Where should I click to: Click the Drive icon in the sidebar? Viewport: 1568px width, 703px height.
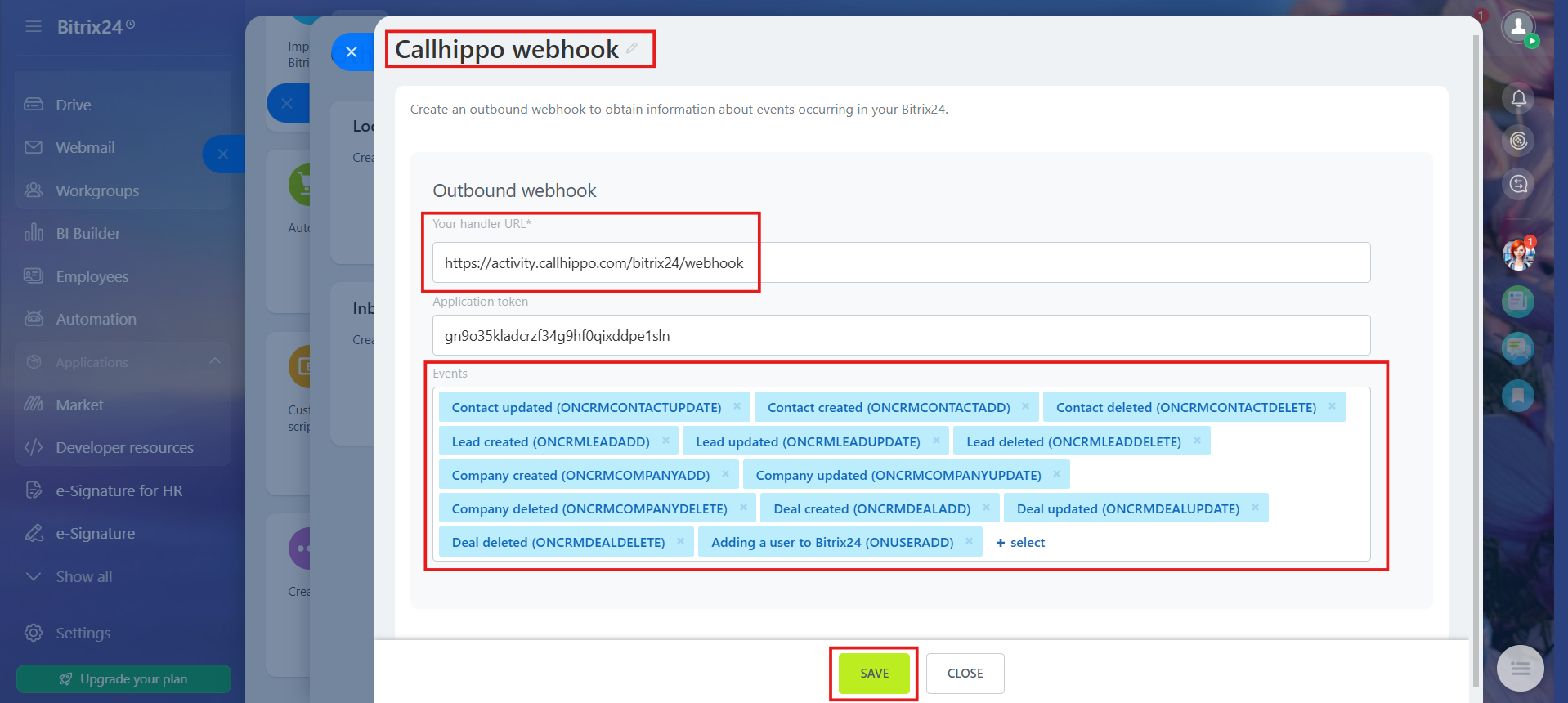pyautogui.click(x=34, y=105)
